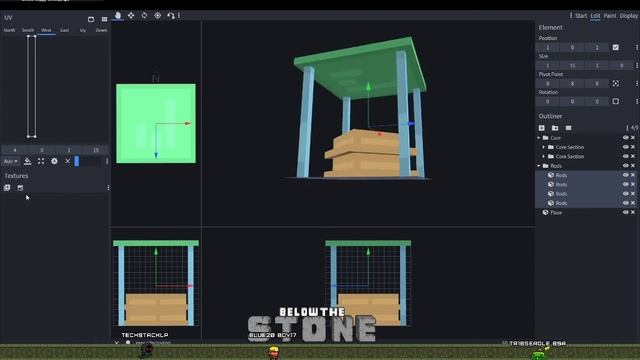The width and height of the screenshot is (640, 360).
Task: Switch to the Start mode tab
Action: coord(581,16)
